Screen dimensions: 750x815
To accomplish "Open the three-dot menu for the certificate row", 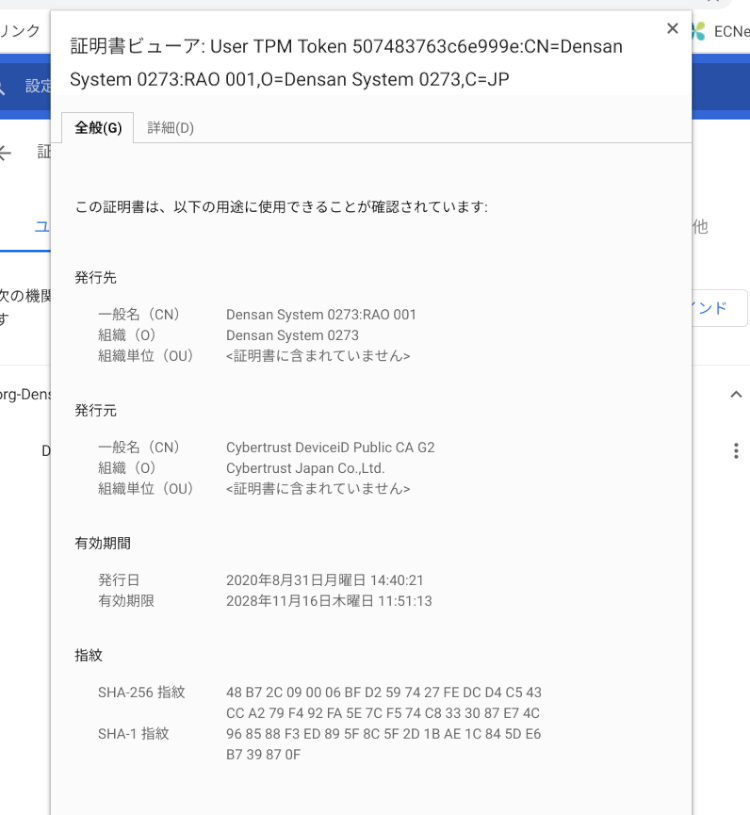I will tap(736, 451).
